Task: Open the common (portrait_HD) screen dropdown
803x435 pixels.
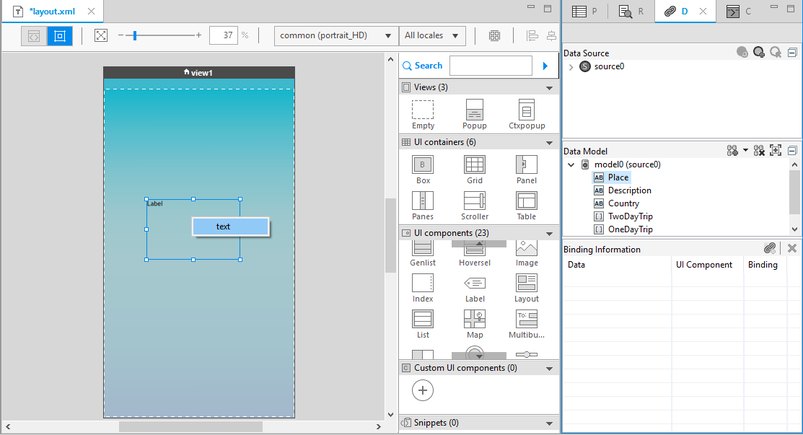Action: click(335, 35)
